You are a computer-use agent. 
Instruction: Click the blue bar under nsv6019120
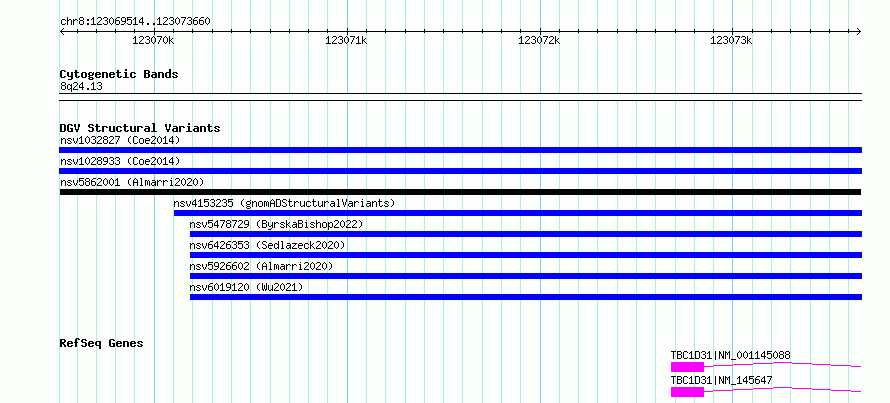(x=526, y=297)
